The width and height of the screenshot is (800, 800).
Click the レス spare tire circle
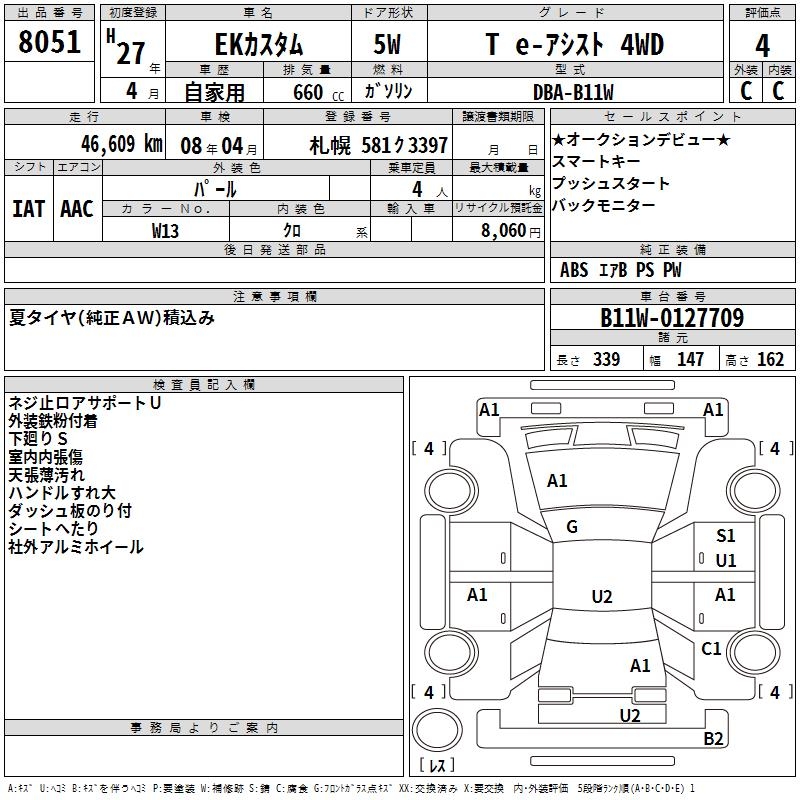point(440,738)
